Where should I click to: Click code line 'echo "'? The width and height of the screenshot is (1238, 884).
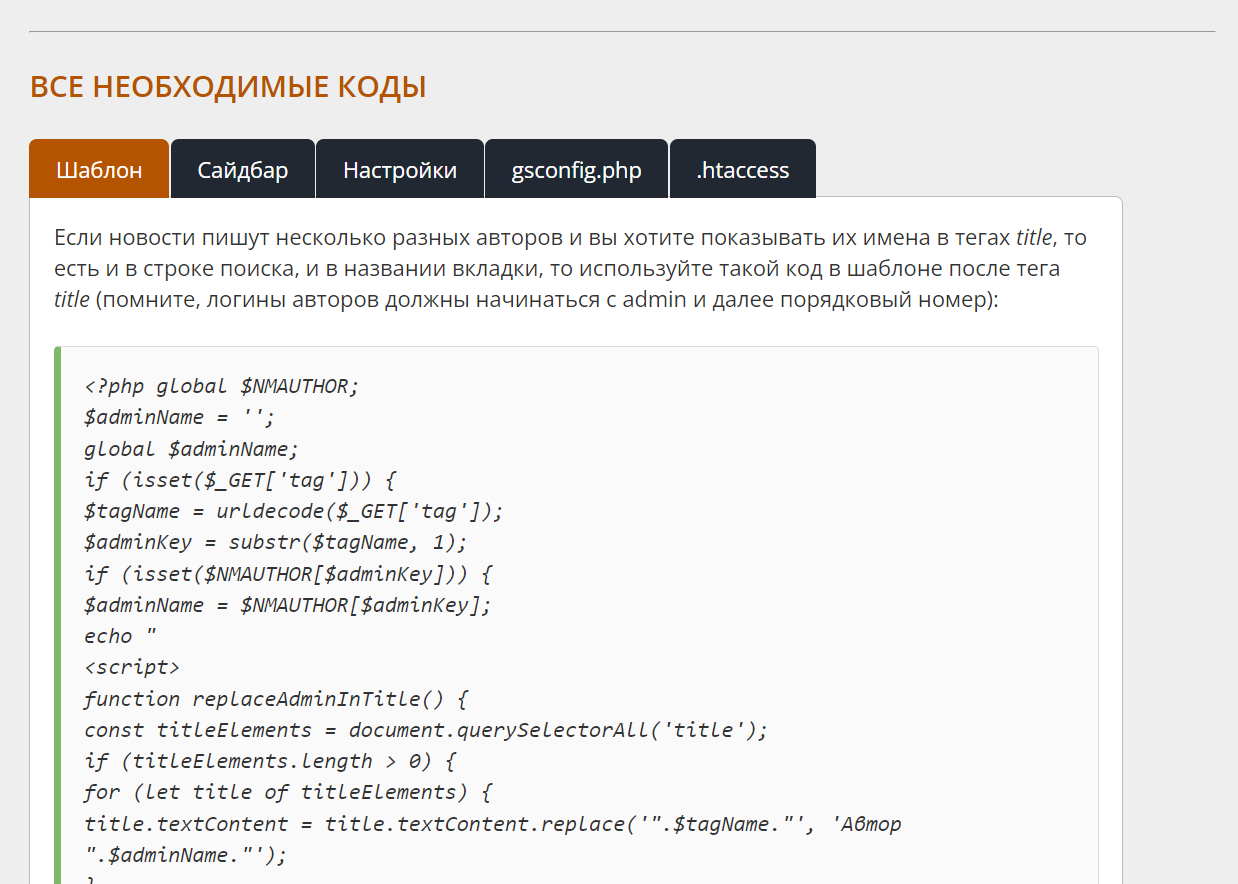pos(120,636)
